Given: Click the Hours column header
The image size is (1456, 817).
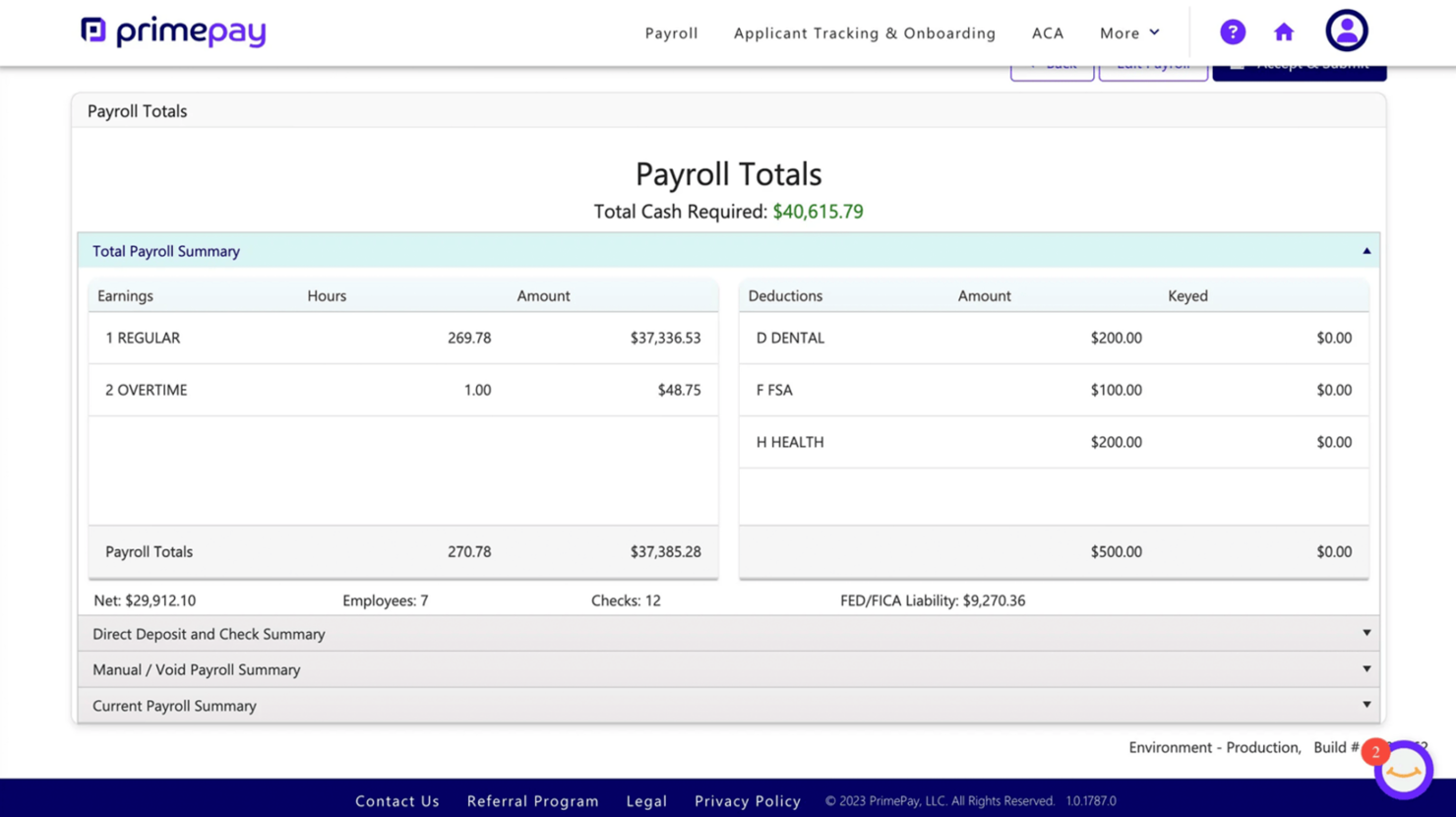Looking at the screenshot, I should 327,295.
